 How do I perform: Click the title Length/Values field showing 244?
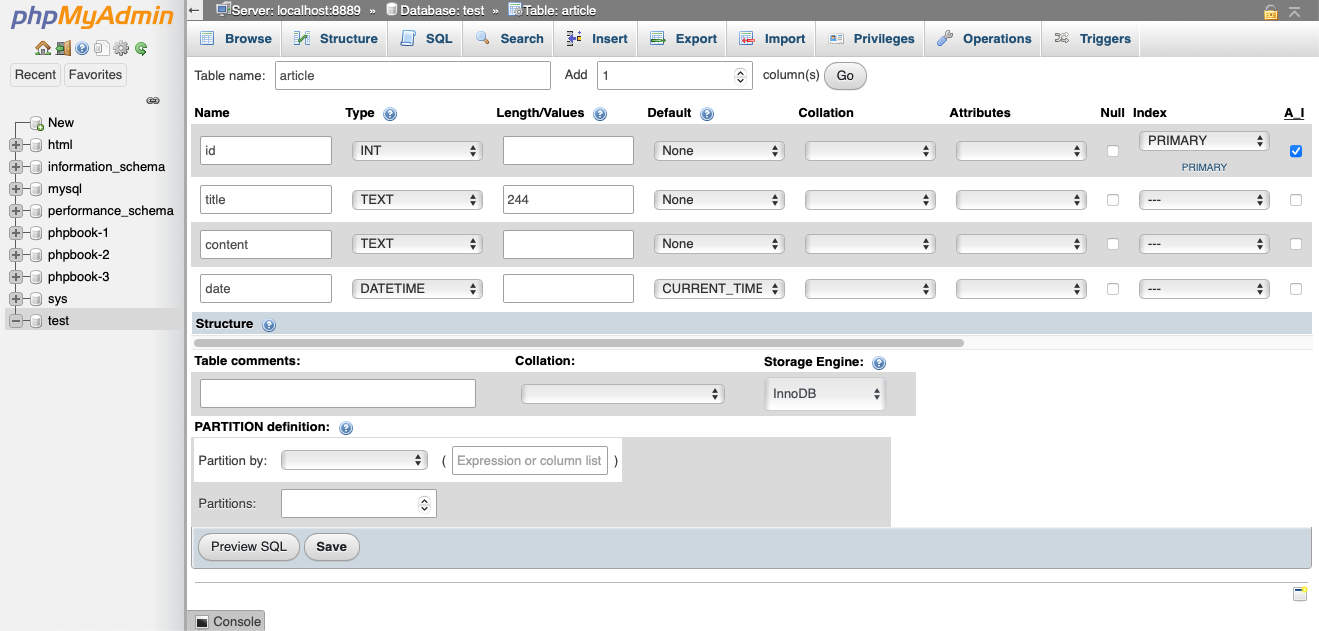(568, 200)
